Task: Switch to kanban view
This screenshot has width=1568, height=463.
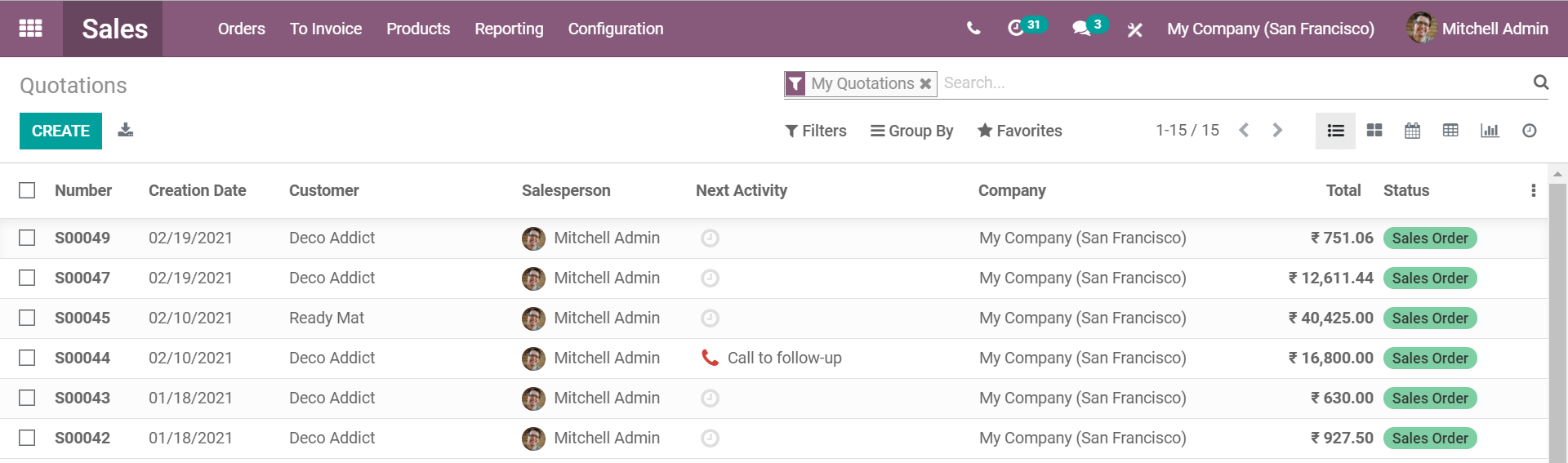Action: pyautogui.click(x=1374, y=131)
